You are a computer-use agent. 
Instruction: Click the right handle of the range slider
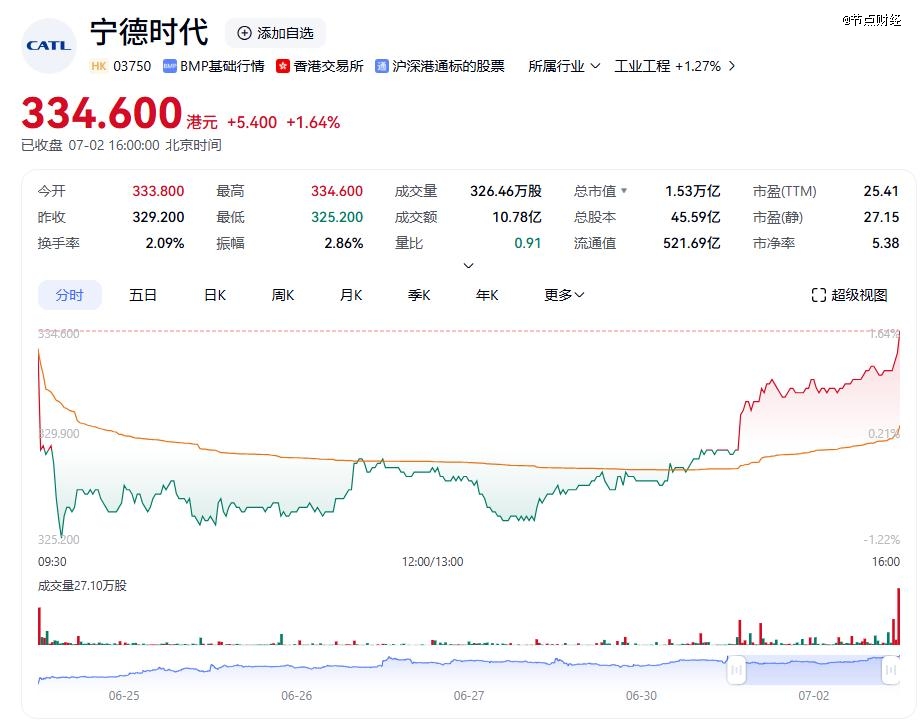click(891, 670)
